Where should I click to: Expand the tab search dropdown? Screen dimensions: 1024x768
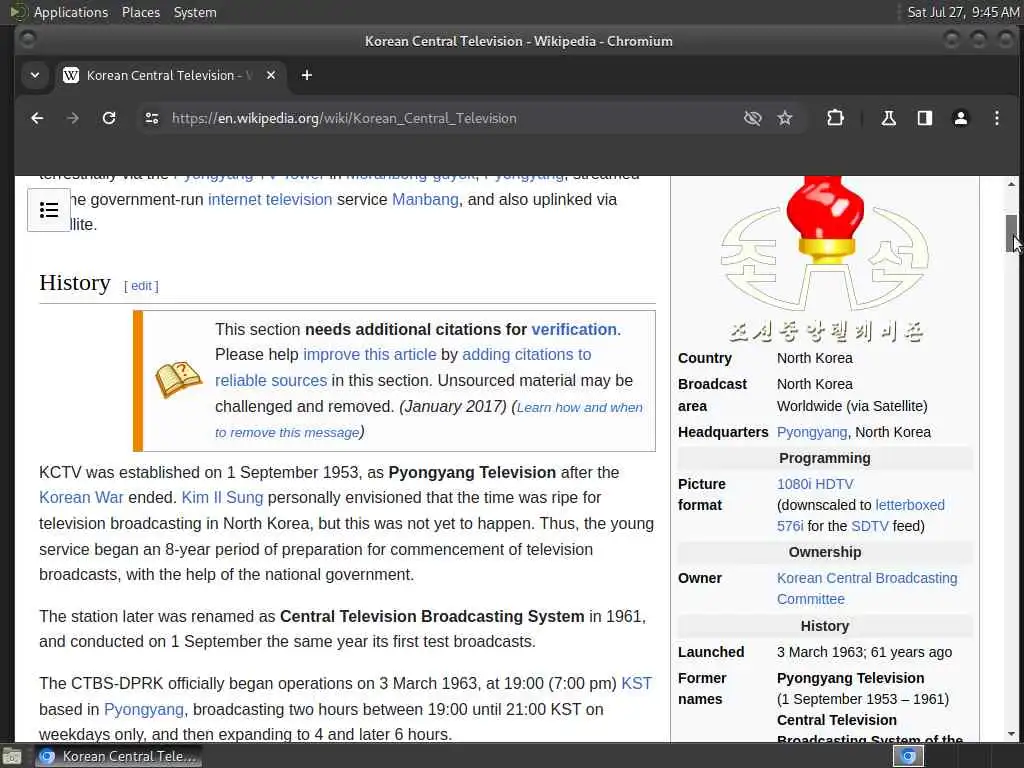[x=35, y=75]
